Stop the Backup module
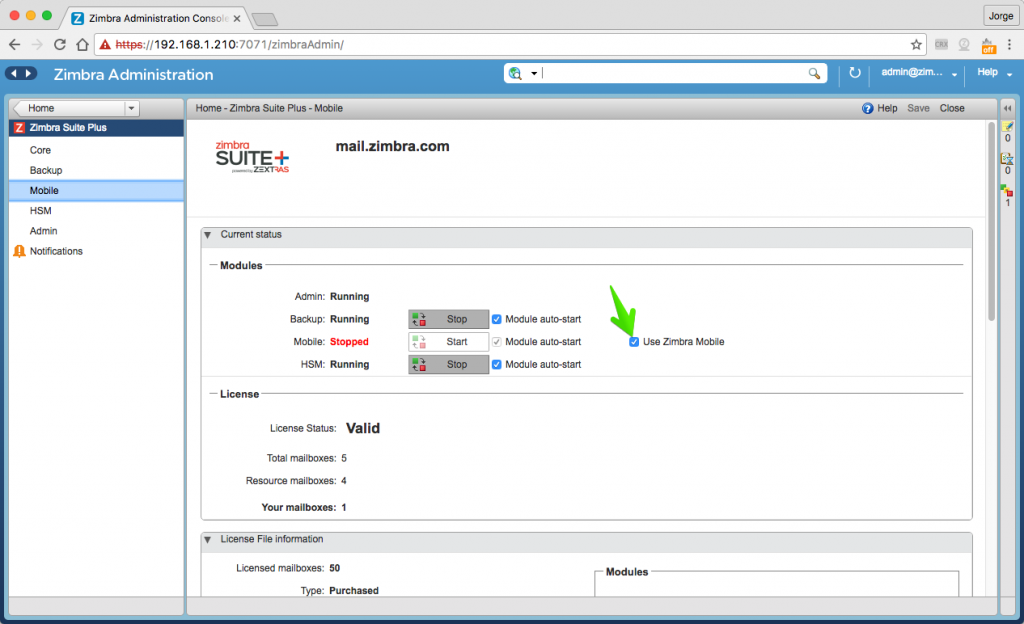 pyautogui.click(x=449, y=319)
